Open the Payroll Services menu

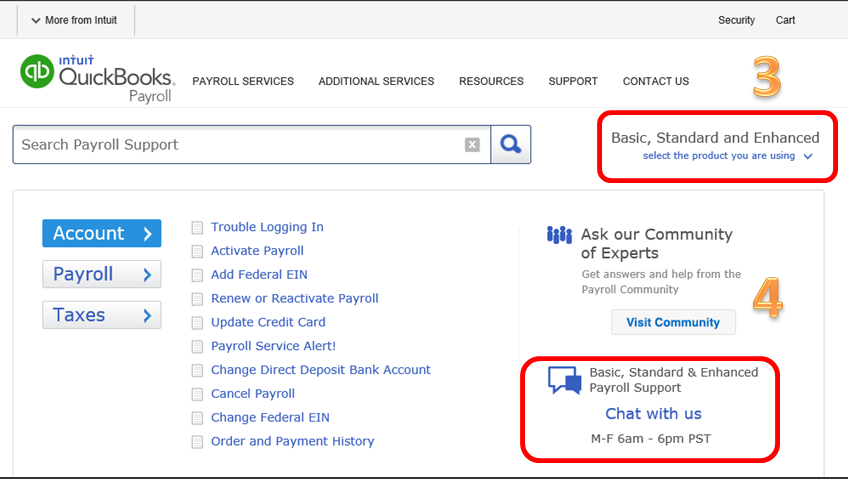(x=243, y=81)
